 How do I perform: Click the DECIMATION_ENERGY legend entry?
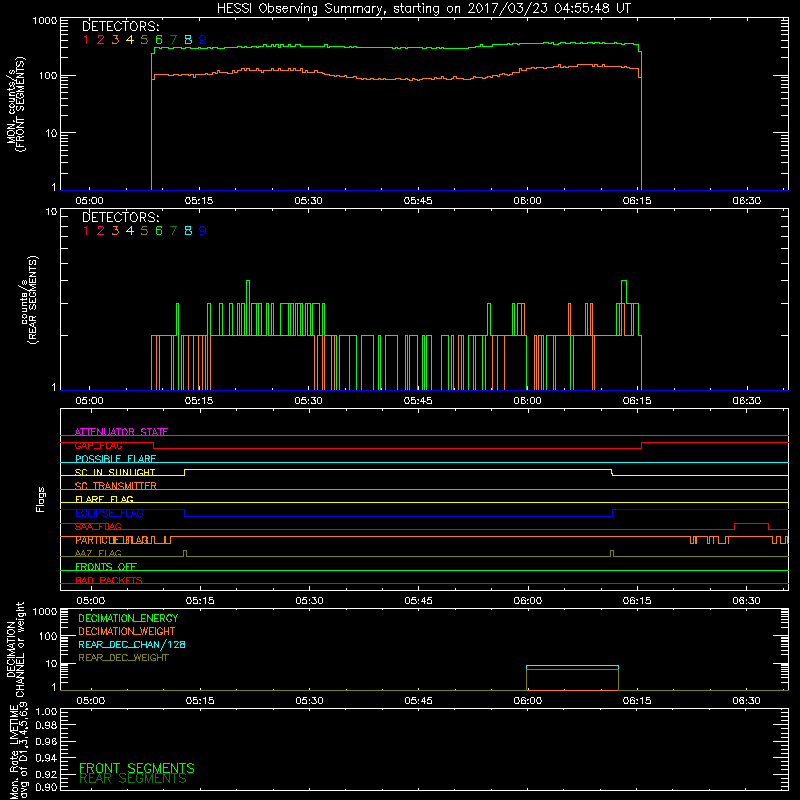pos(128,618)
